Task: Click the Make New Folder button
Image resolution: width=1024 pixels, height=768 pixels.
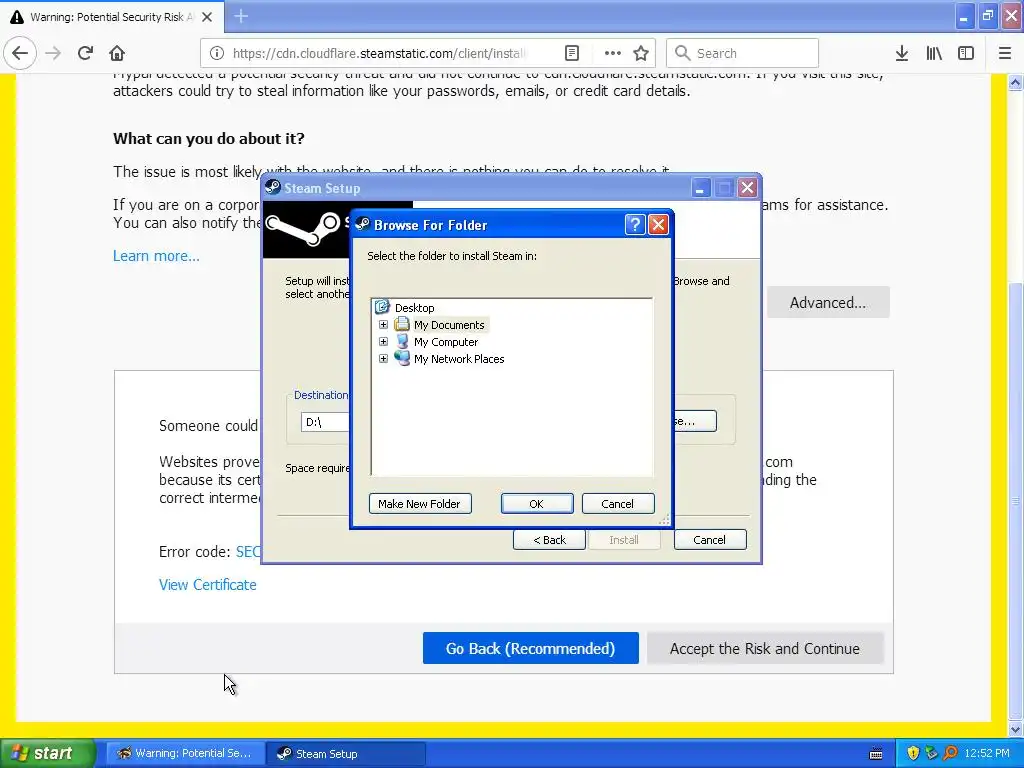Action: [x=420, y=504]
